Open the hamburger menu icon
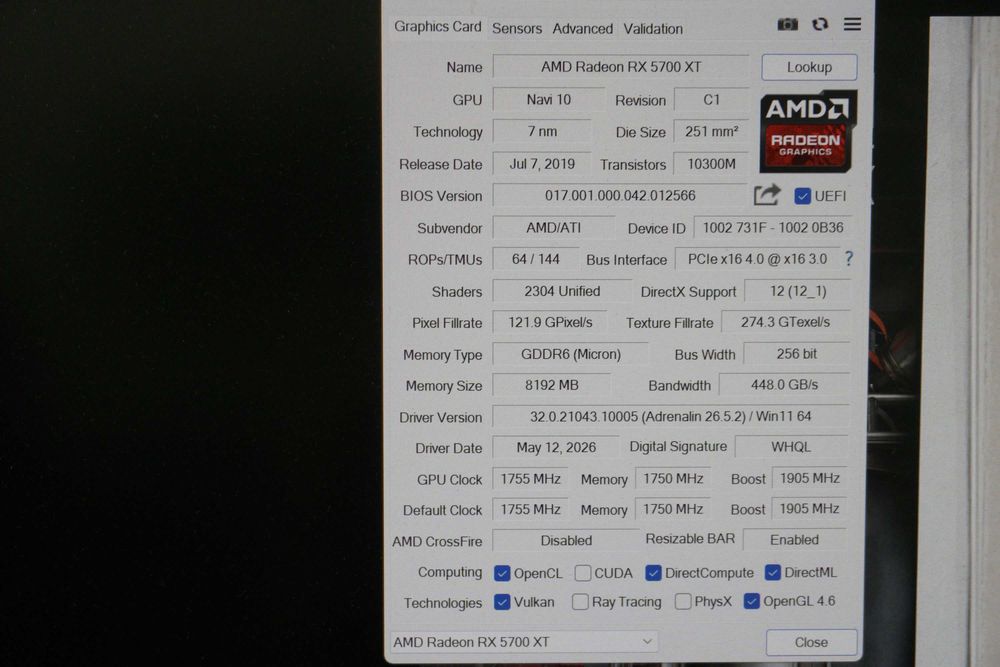Screen dimensions: 1000x667 (x=852, y=24)
